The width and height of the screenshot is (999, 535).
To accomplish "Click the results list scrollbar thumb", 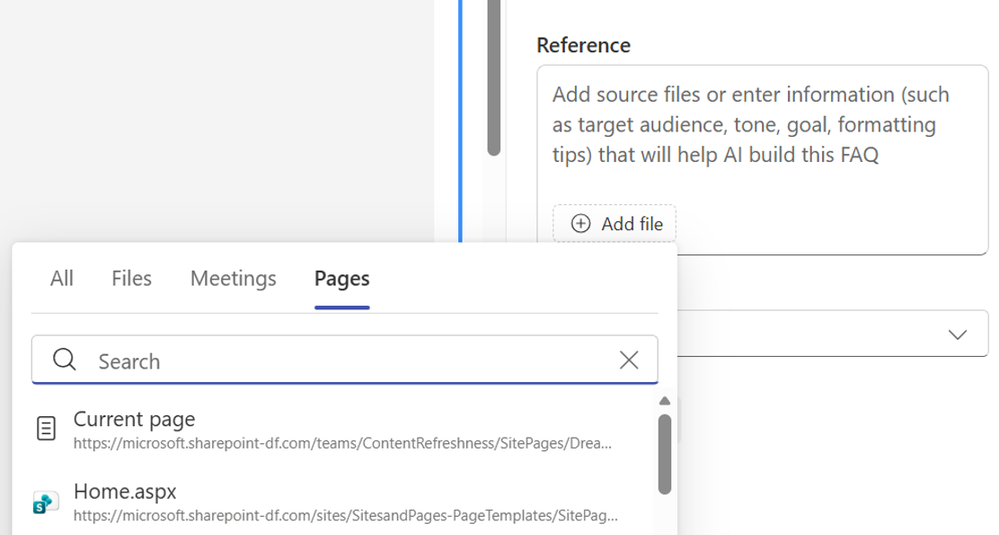I will pyautogui.click(x=665, y=454).
